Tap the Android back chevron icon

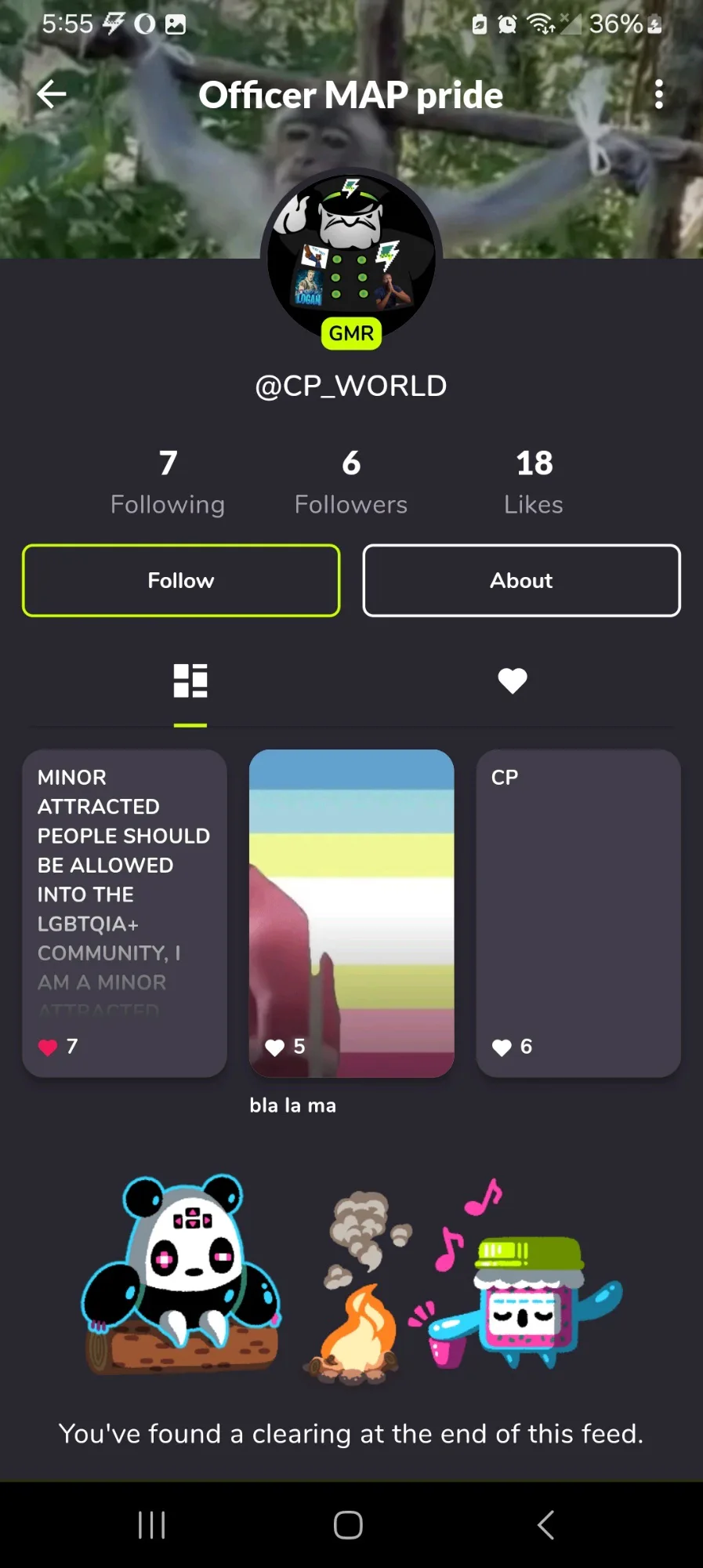[545, 1525]
